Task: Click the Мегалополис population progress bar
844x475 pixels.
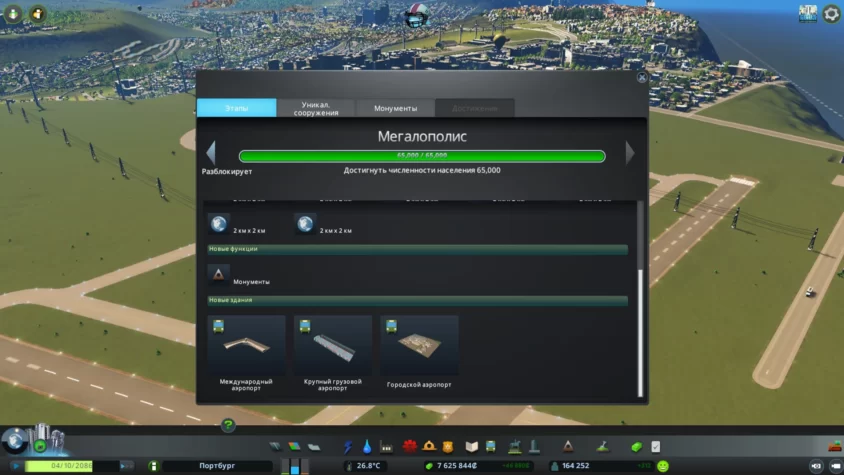Action: click(422, 156)
